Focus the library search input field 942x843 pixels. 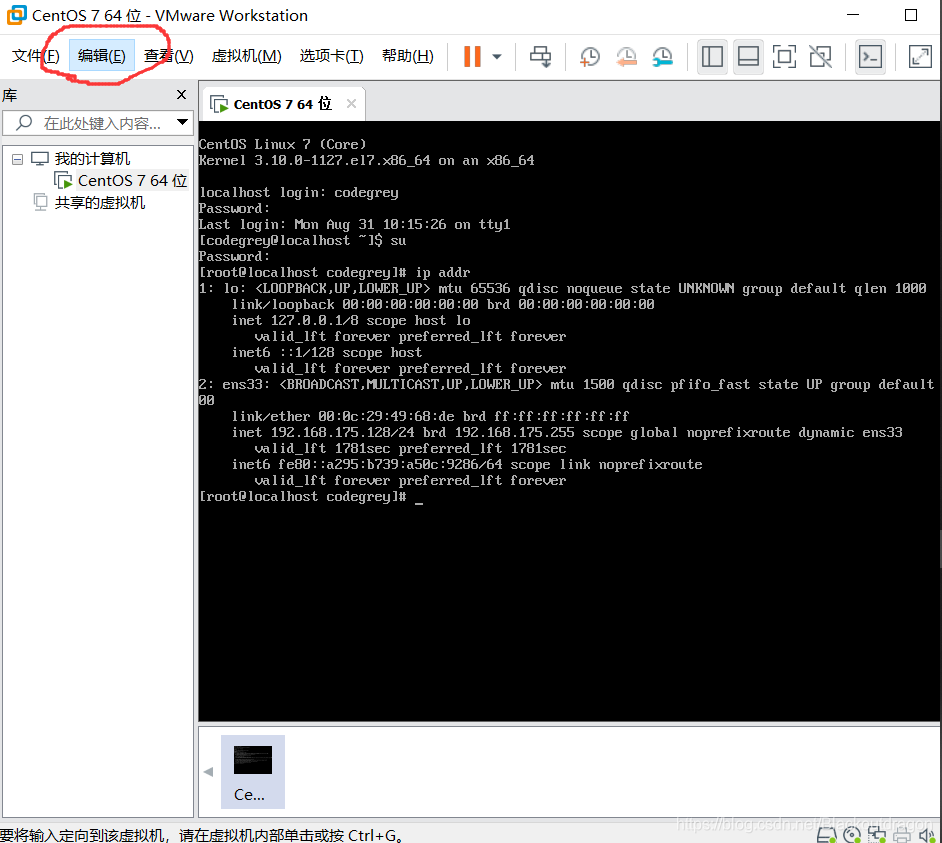click(x=98, y=123)
